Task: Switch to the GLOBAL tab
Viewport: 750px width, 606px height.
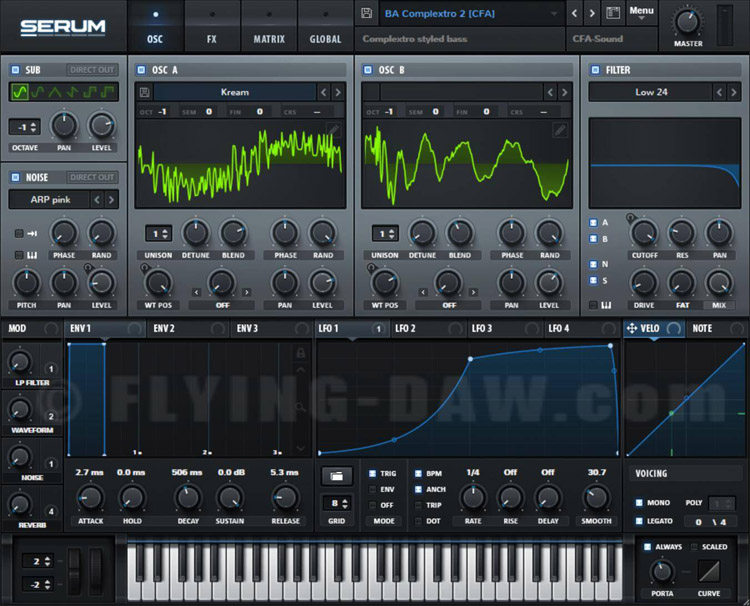Action: [325, 26]
